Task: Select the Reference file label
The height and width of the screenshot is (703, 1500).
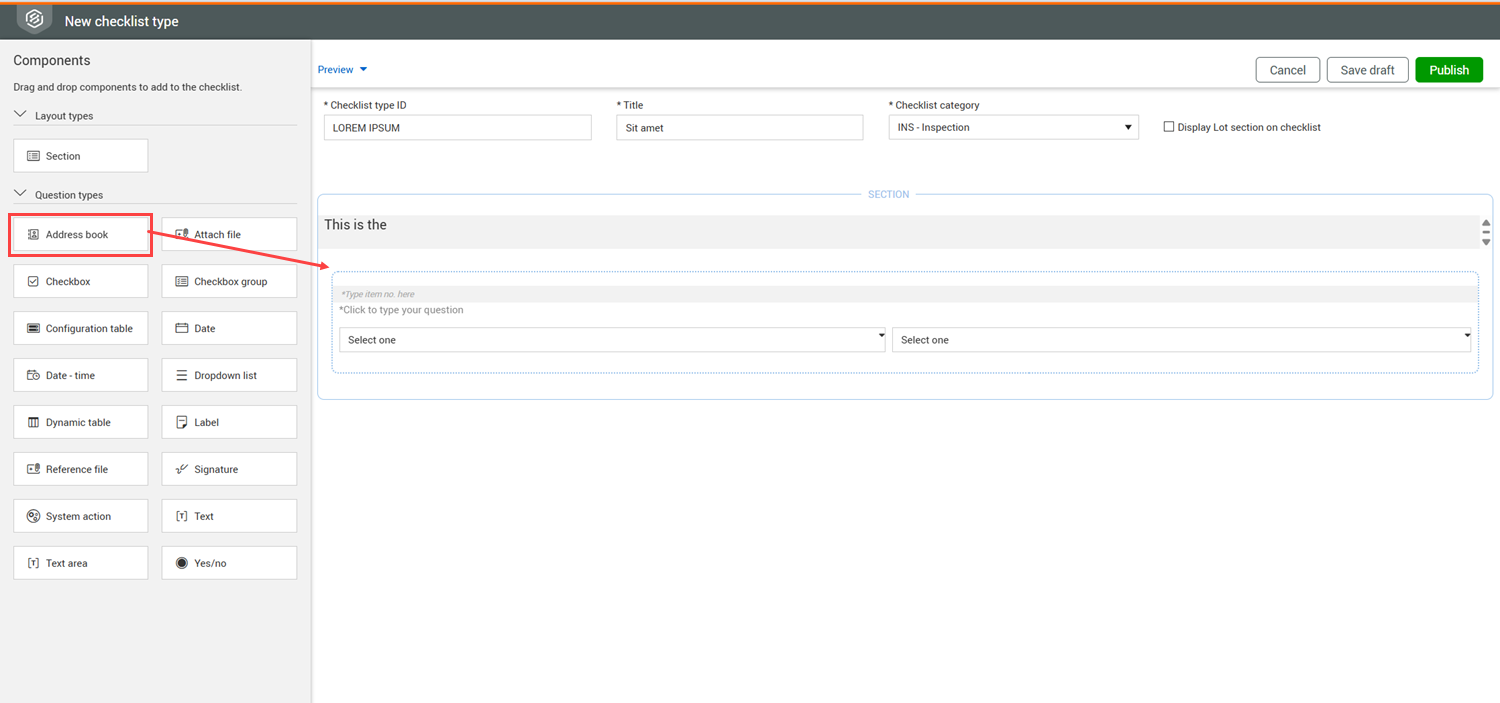Action: coord(77,469)
